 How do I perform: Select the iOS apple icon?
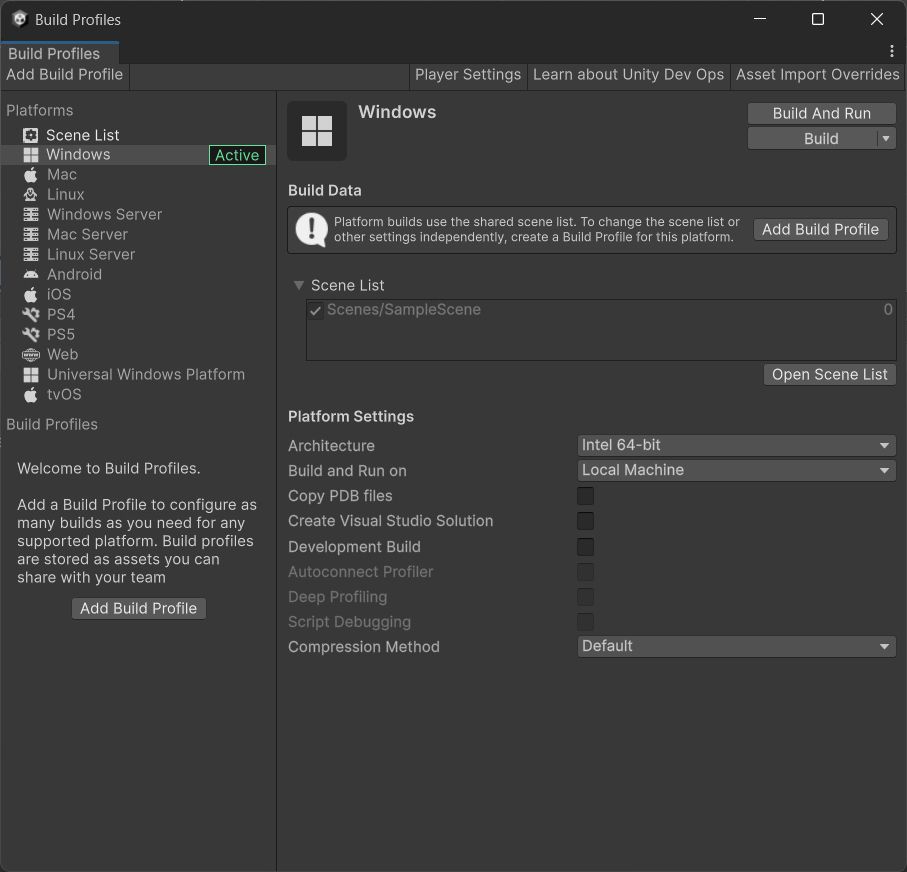tap(31, 294)
